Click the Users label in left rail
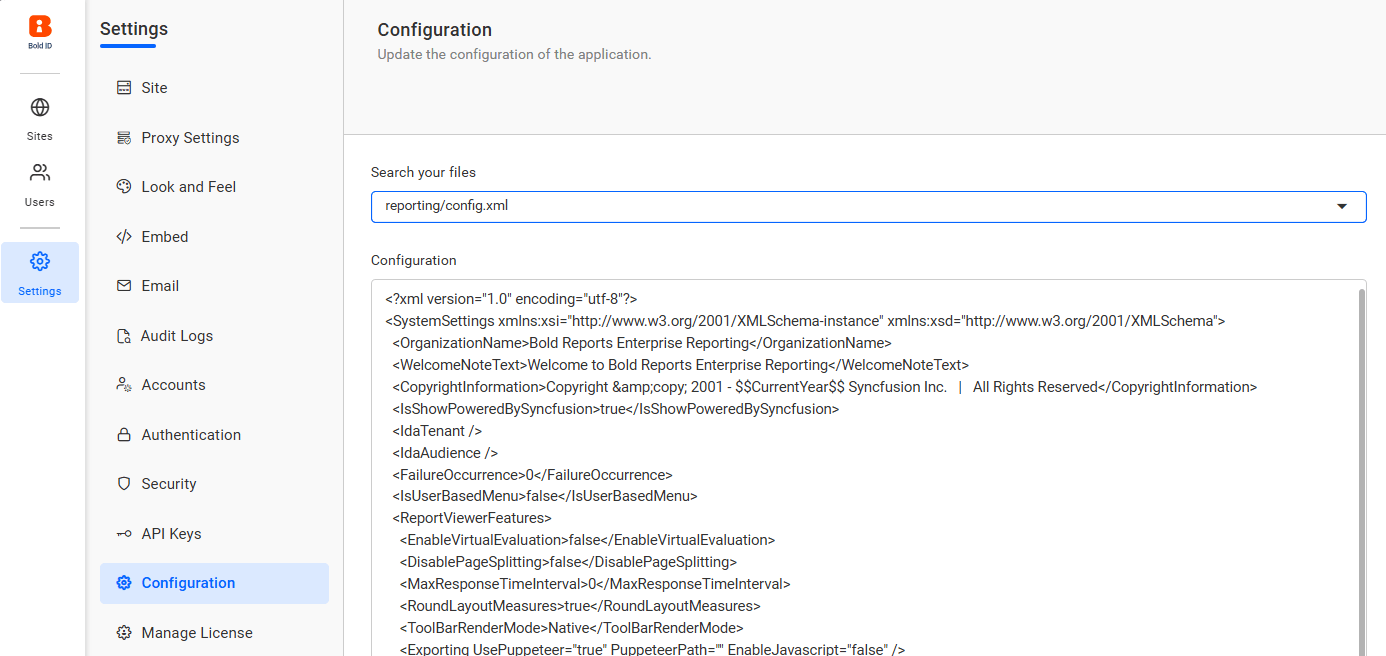The image size is (1386, 656). (40, 202)
